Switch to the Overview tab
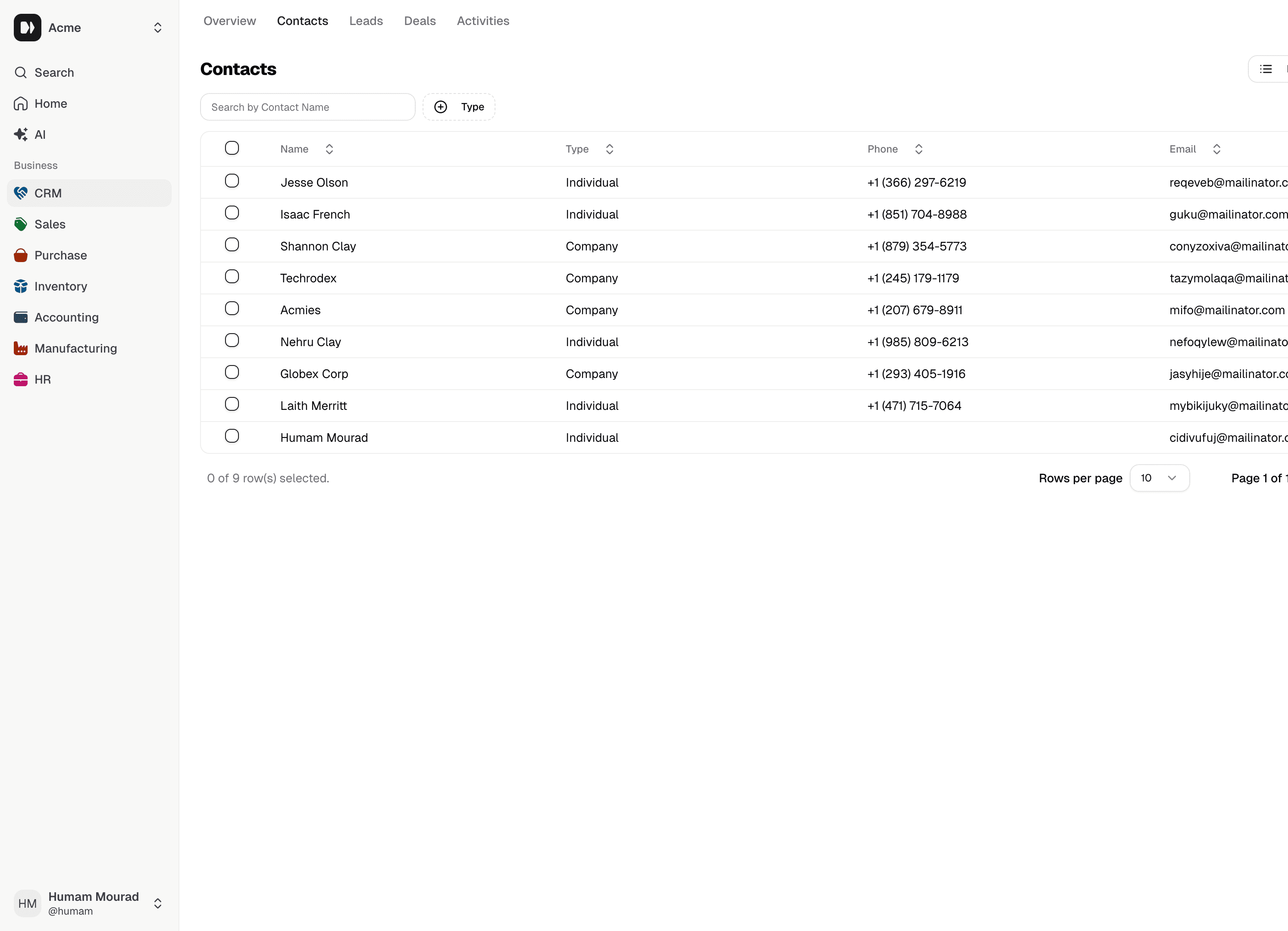The width and height of the screenshot is (1288, 931). (x=229, y=21)
